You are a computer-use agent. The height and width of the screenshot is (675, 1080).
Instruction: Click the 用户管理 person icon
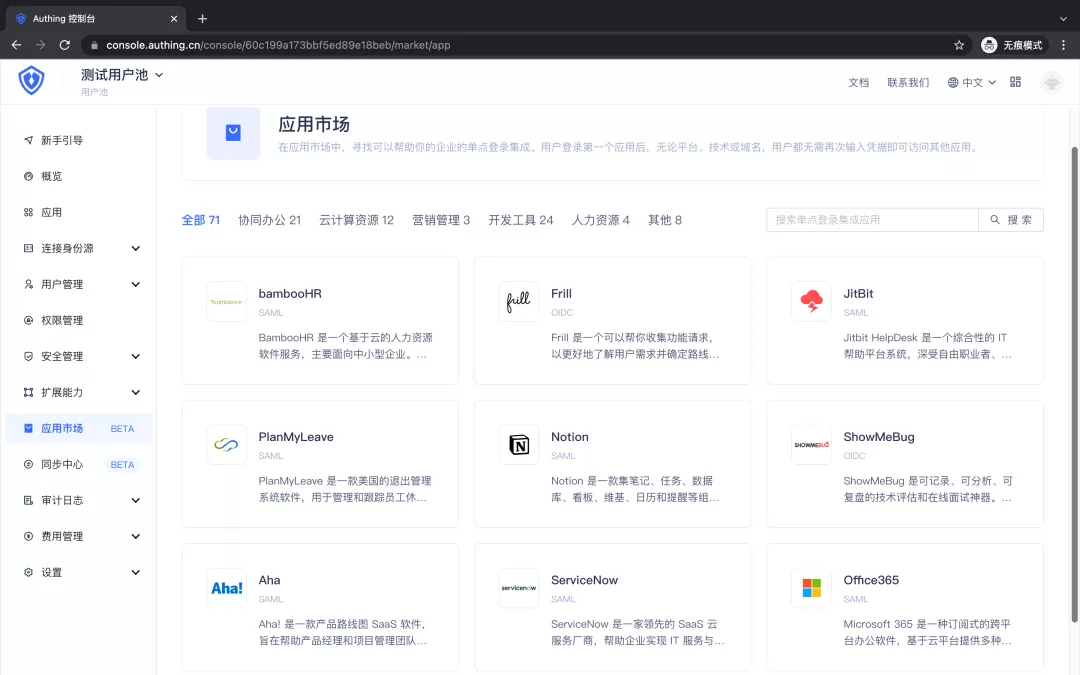point(28,284)
